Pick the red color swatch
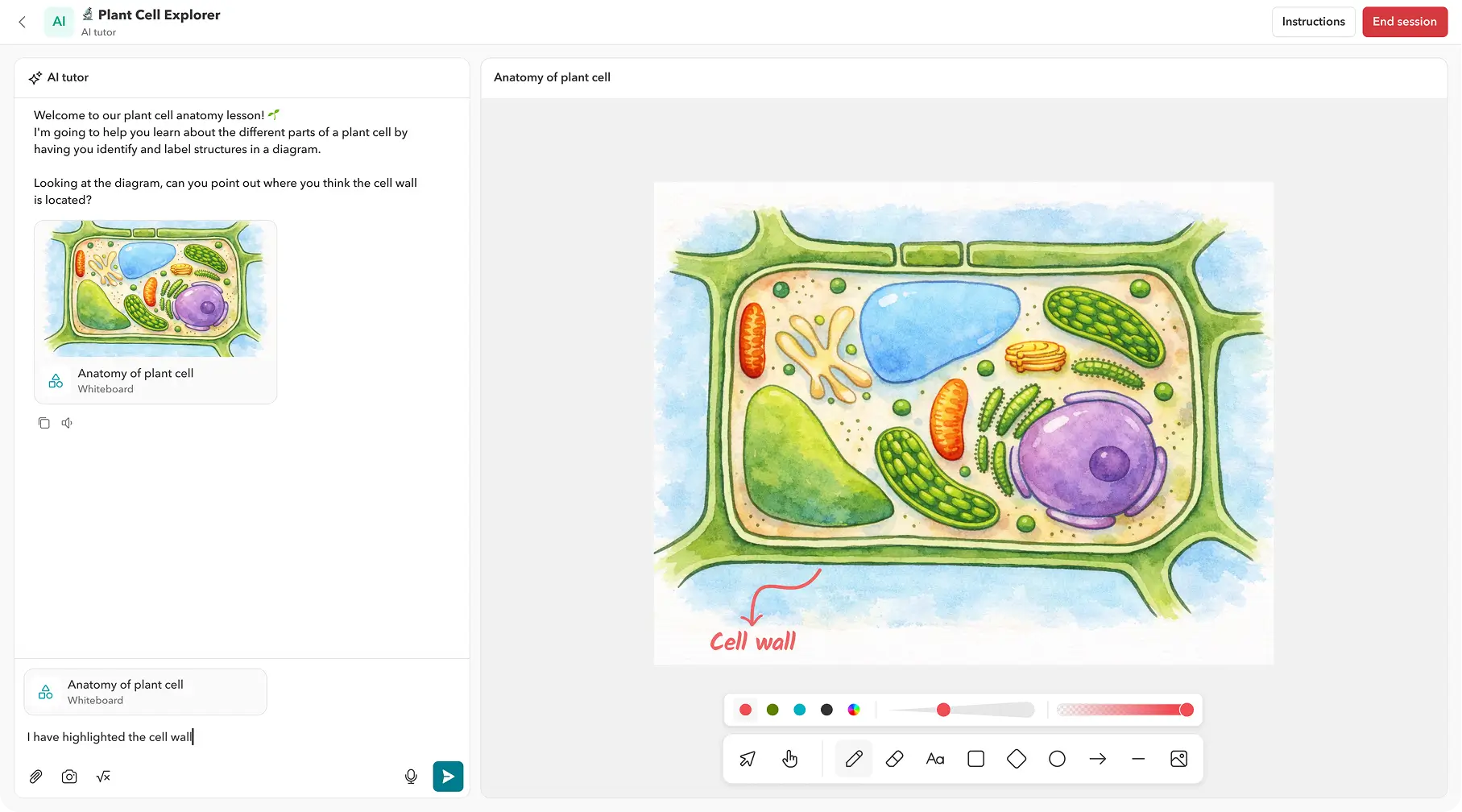The height and width of the screenshot is (812, 1462). (745, 710)
